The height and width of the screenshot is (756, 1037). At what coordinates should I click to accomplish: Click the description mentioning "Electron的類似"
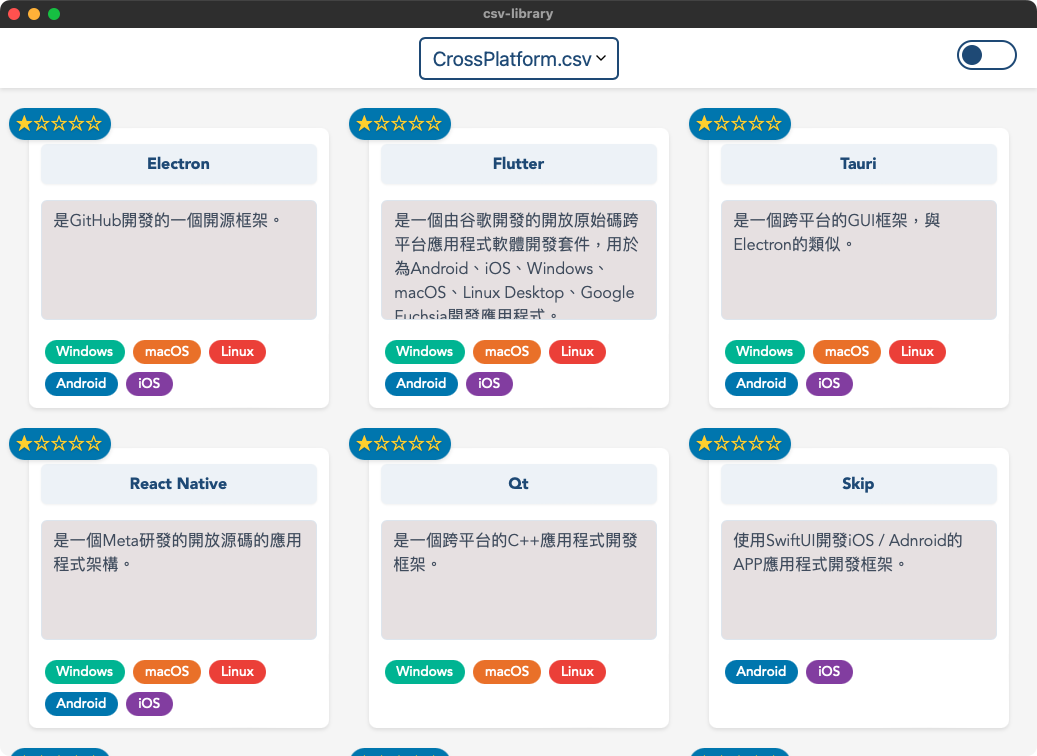coord(858,260)
